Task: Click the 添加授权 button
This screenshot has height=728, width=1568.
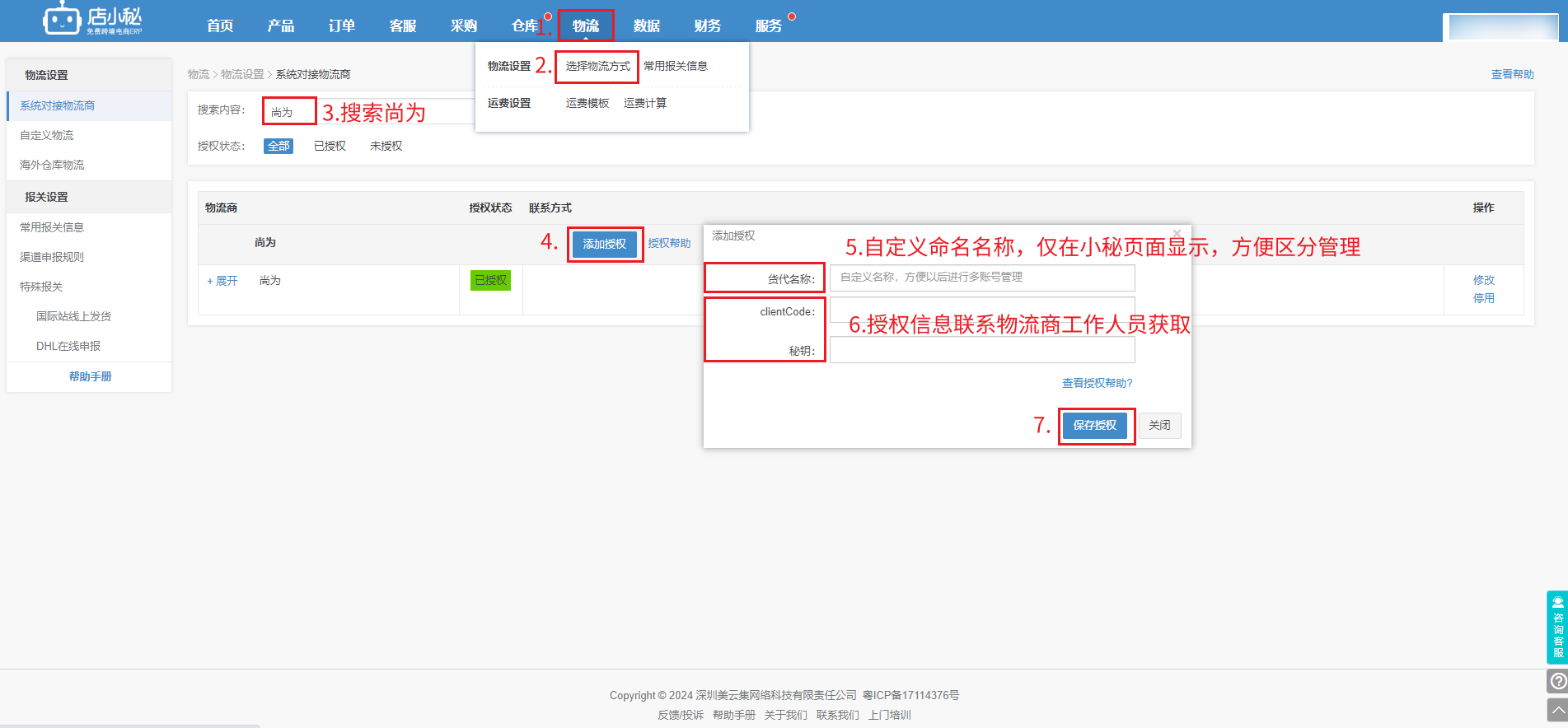Action: [x=604, y=244]
